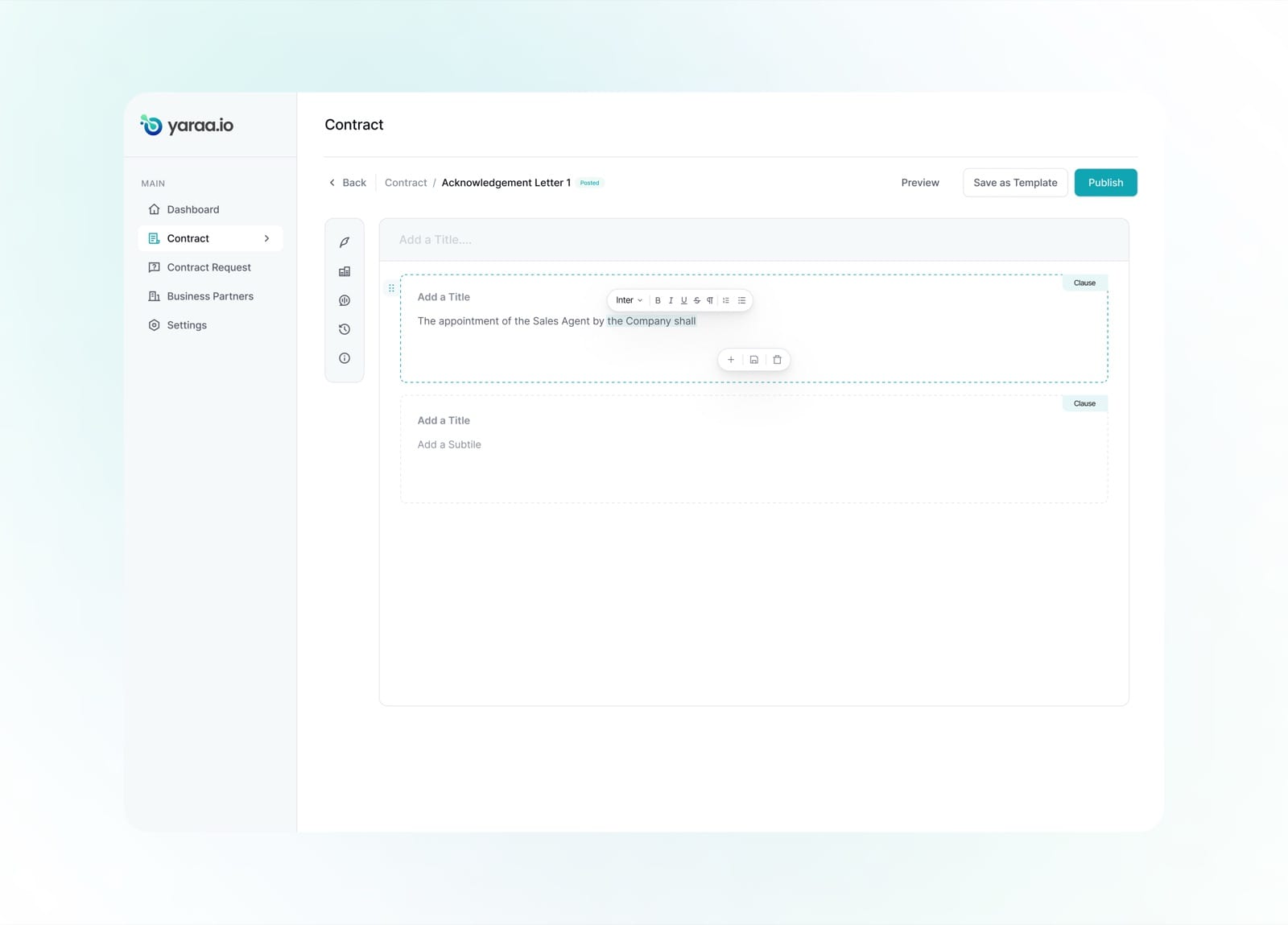1288x925 pixels.
Task: Open the chart analytics tool icon
Action: [345, 300]
